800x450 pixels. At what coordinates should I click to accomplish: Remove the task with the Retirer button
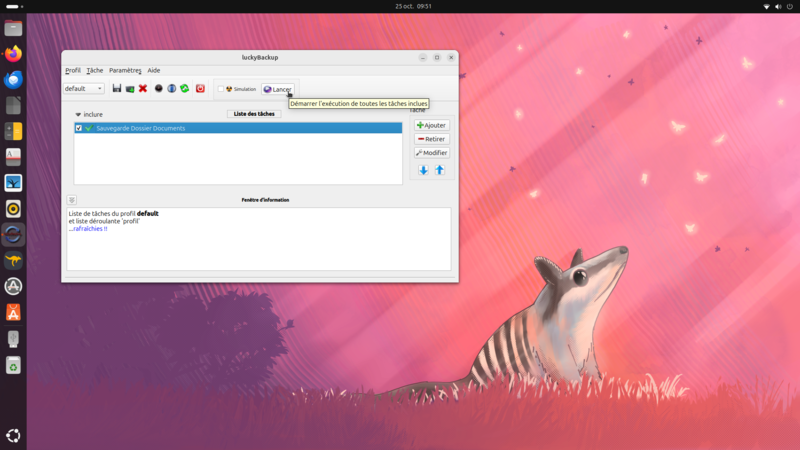tap(432, 139)
